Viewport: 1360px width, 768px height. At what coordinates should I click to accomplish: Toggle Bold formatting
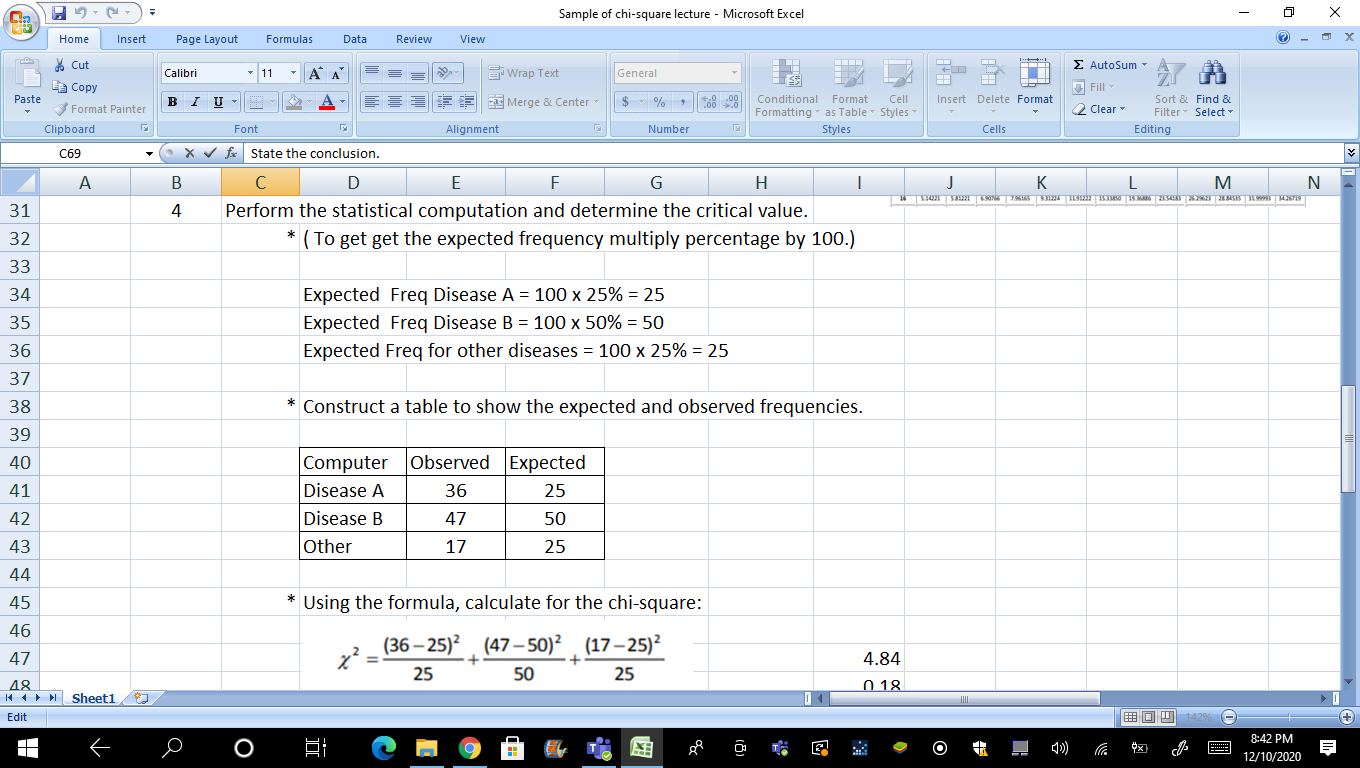pos(173,102)
